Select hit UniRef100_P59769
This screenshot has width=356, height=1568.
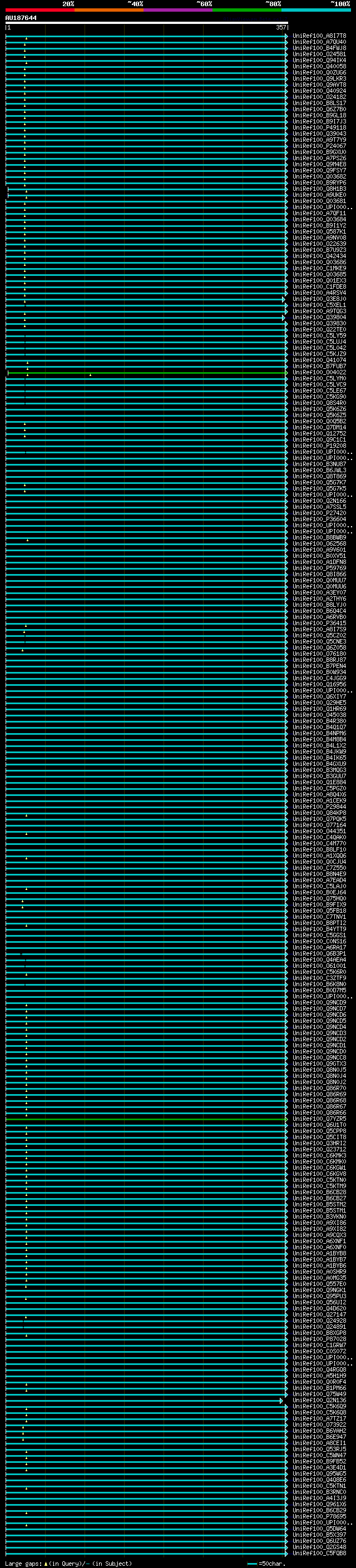click(x=319, y=568)
